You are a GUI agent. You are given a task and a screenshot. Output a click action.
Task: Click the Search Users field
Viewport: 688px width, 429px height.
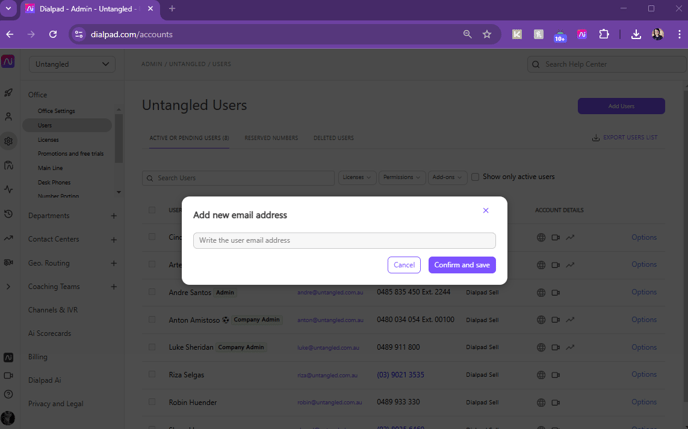click(x=238, y=178)
